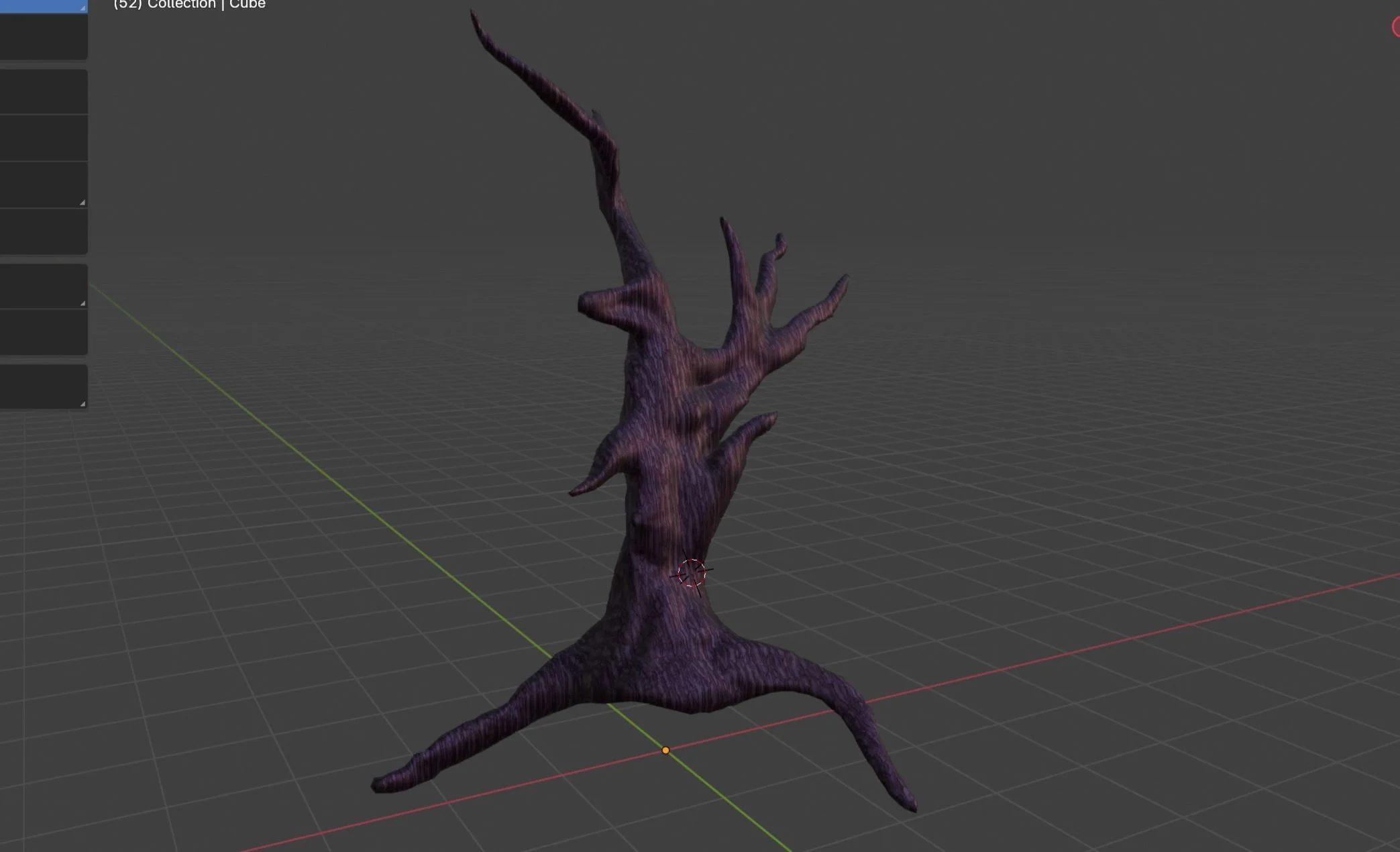Click the orange object origin dot
The width and height of the screenshot is (1400, 852).
point(665,750)
